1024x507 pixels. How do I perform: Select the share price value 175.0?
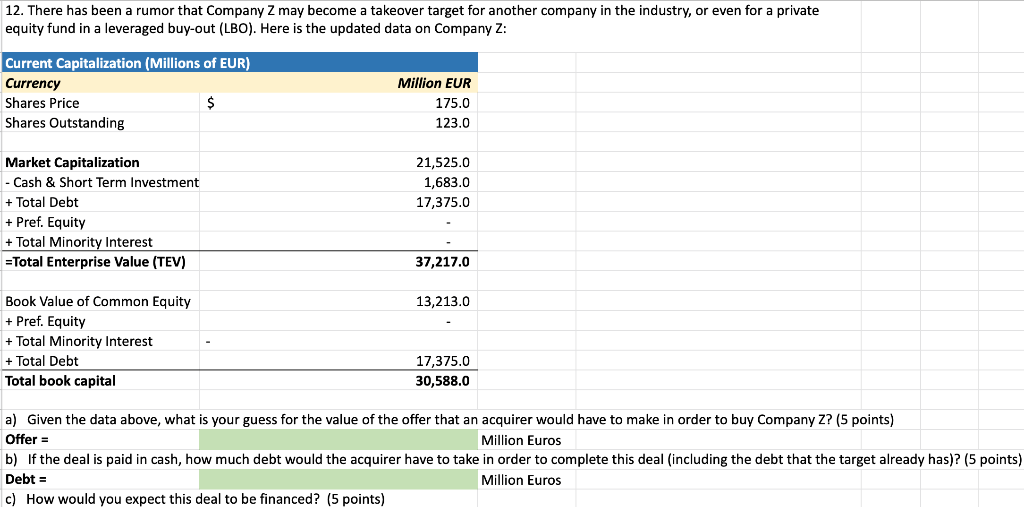(x=452, y=103)
